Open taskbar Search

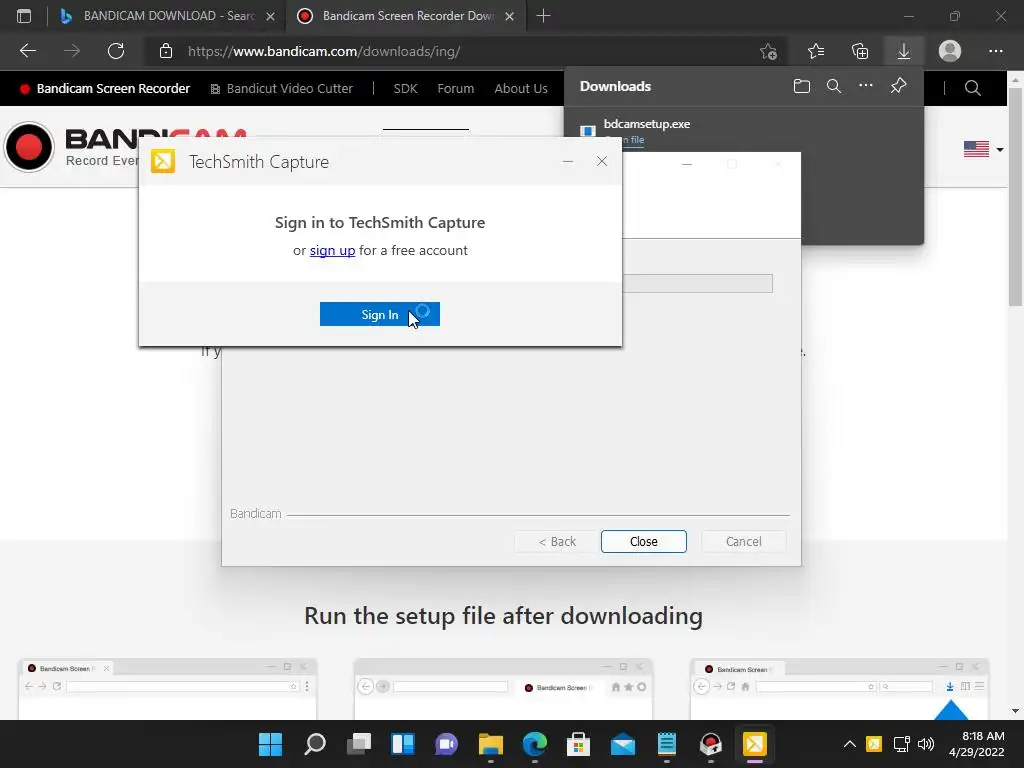click(x=315, y=744)
